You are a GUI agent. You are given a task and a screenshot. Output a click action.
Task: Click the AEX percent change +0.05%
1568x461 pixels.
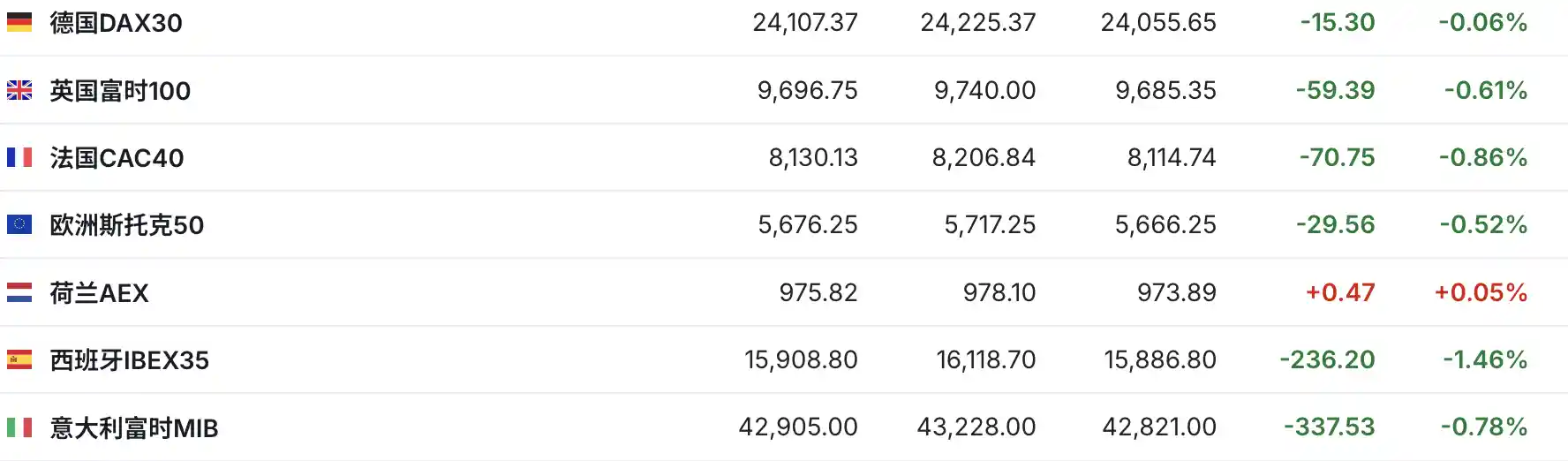tap(1481, 292)
